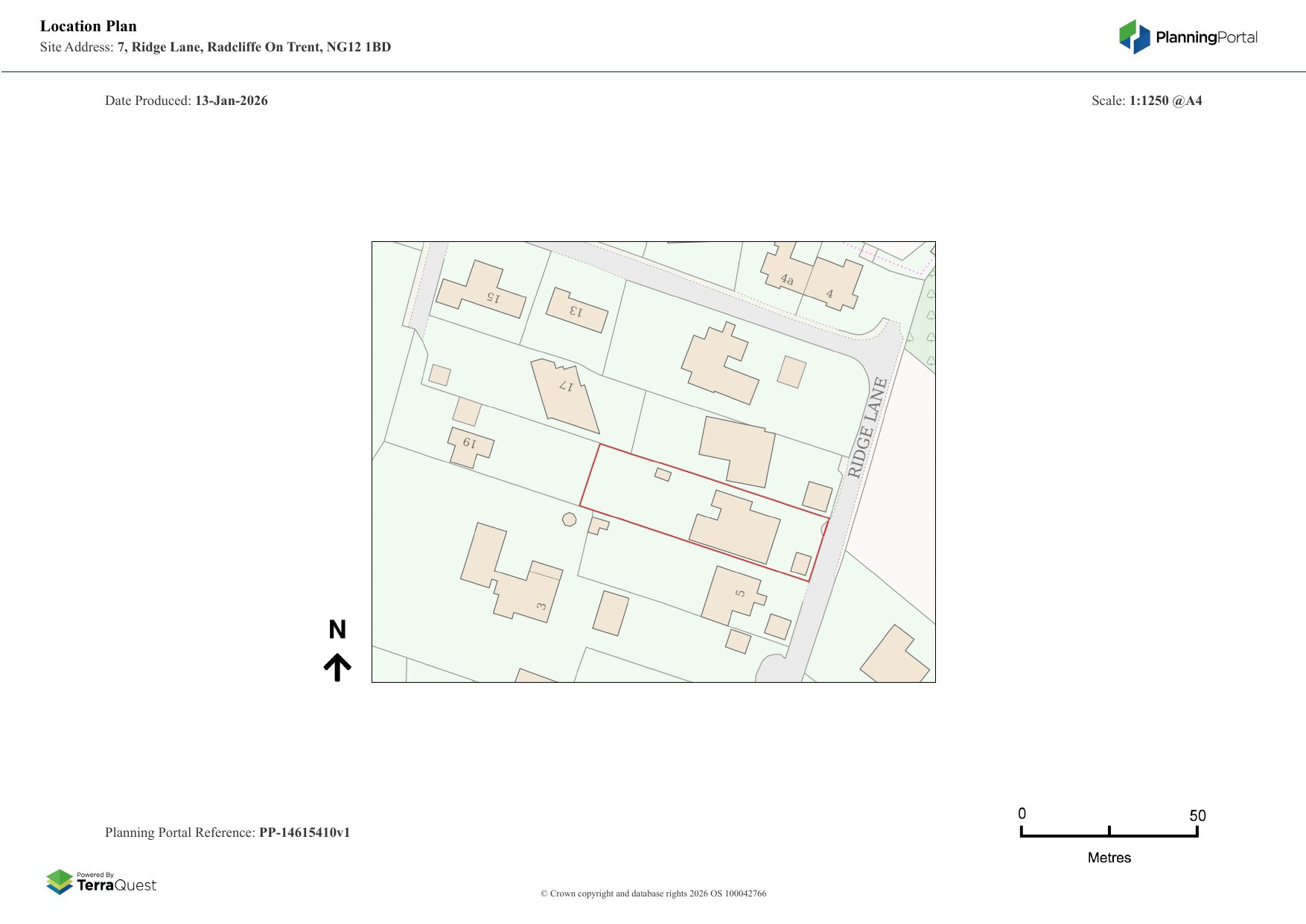Click the 50 Metres scale bar
This screenshot has width=1306, height=924.
point(1109,834)
